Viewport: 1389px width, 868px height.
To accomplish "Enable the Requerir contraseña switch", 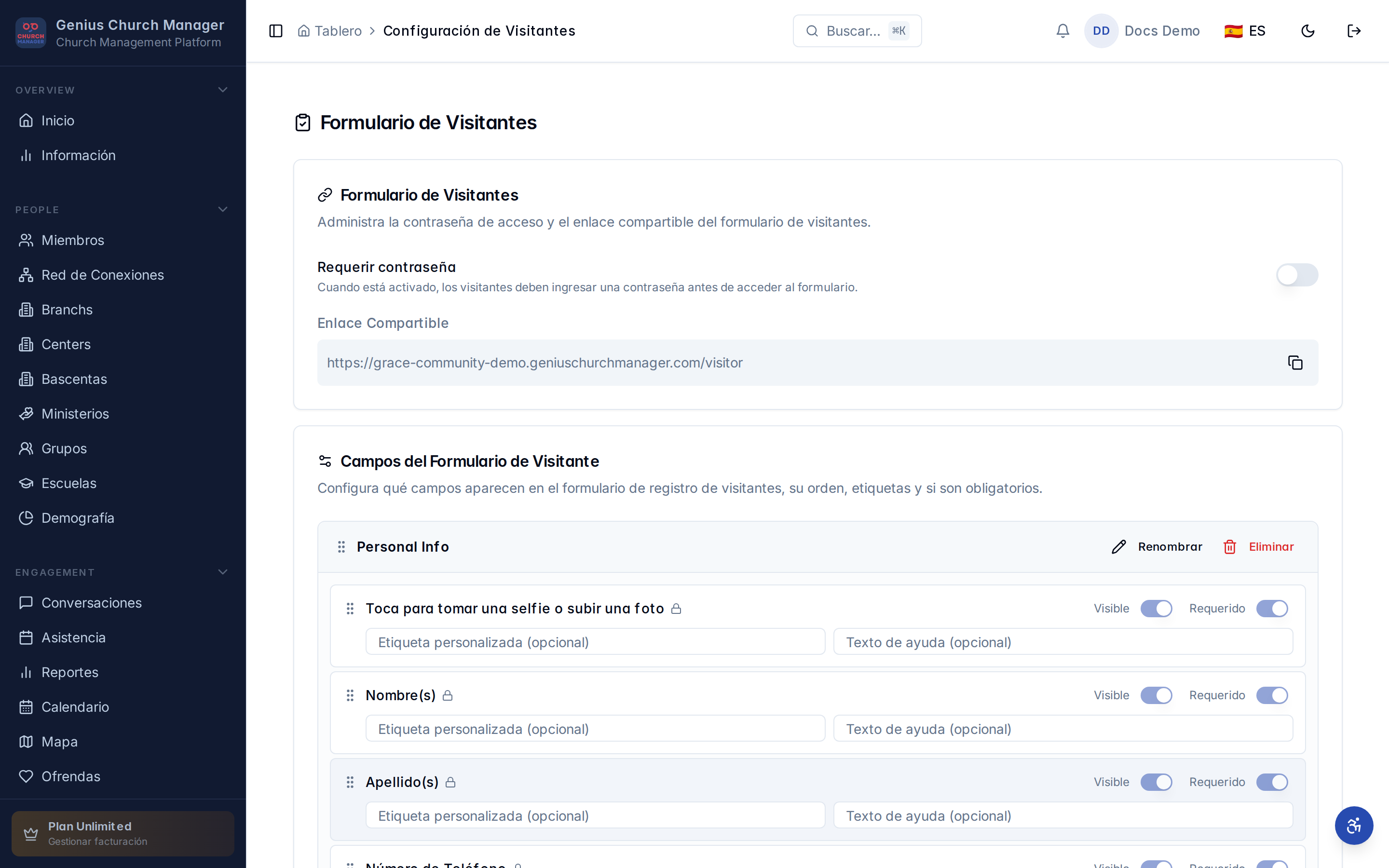I will click(1297, 275).
